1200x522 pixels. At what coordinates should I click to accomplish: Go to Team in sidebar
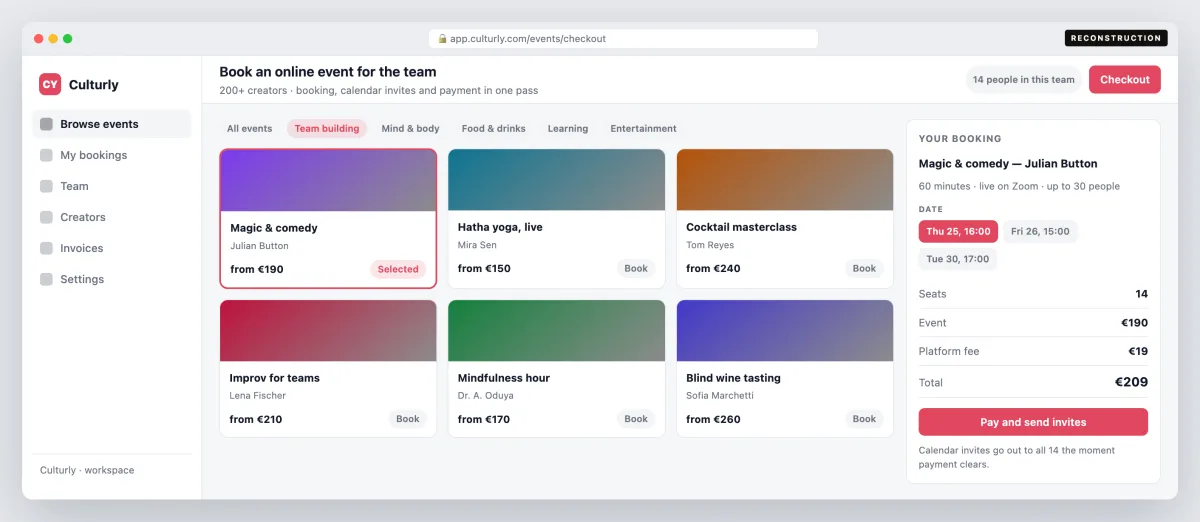[112, 186]
